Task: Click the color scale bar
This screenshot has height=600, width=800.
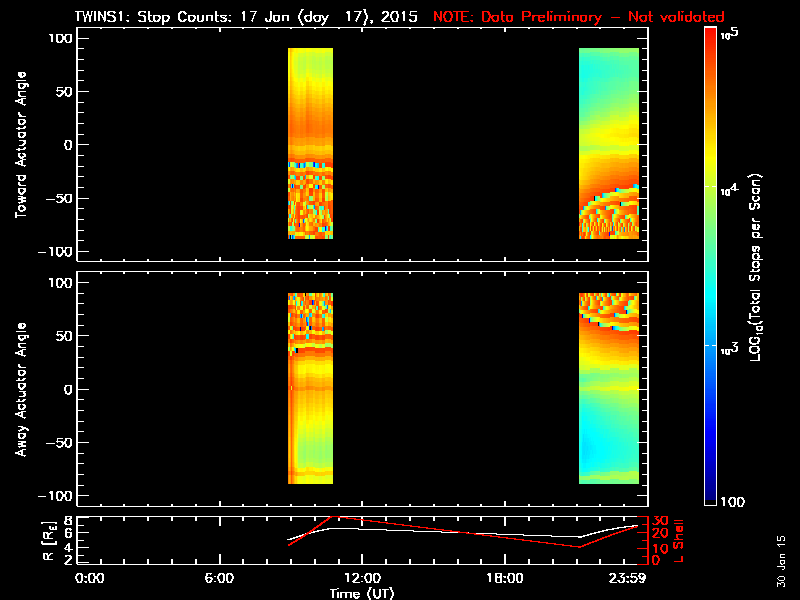Action: [x=711, y=266]
